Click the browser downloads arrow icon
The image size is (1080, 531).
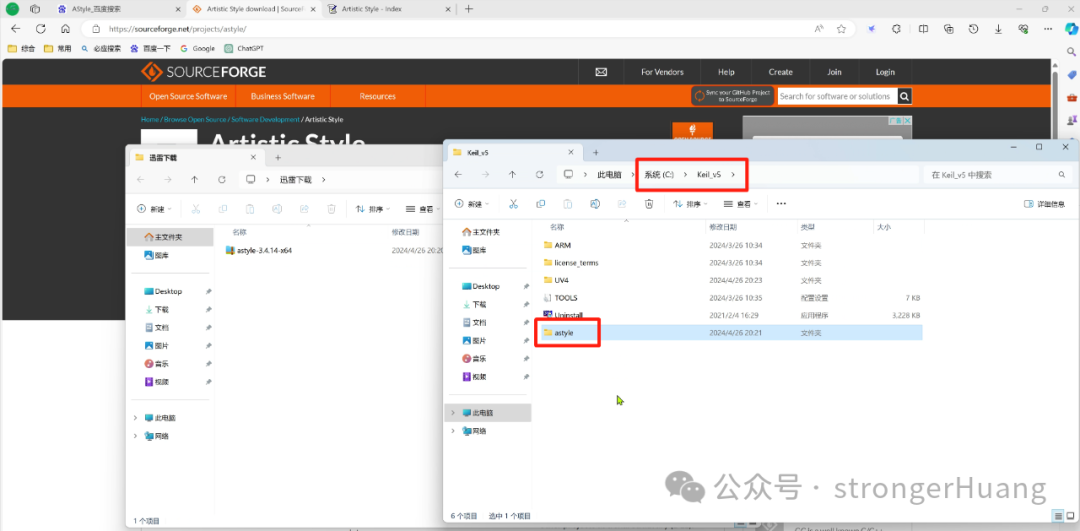click(998, 29)
